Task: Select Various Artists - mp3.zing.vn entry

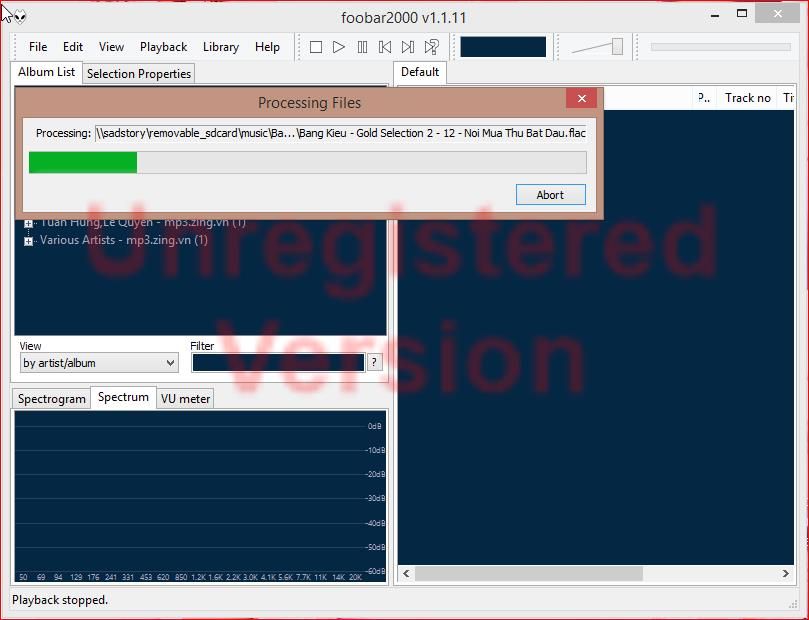Action: point(124,240)
